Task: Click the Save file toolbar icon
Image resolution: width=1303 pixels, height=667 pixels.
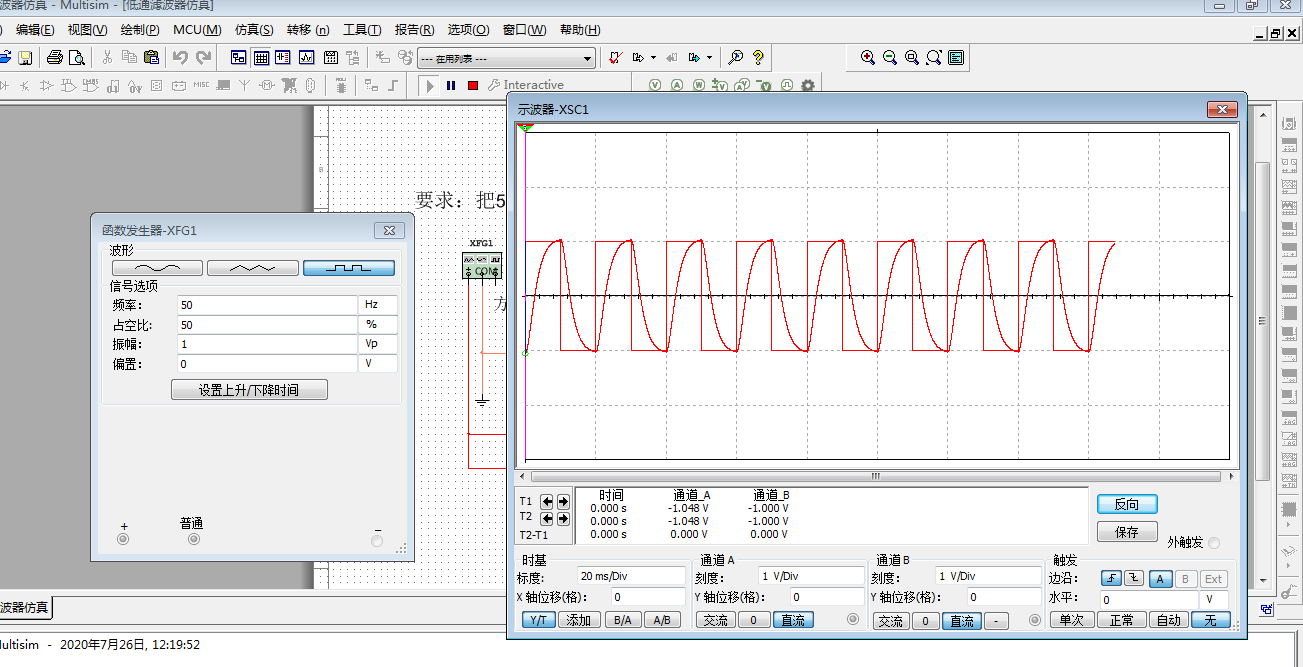Action: click(x=25, y=57)
